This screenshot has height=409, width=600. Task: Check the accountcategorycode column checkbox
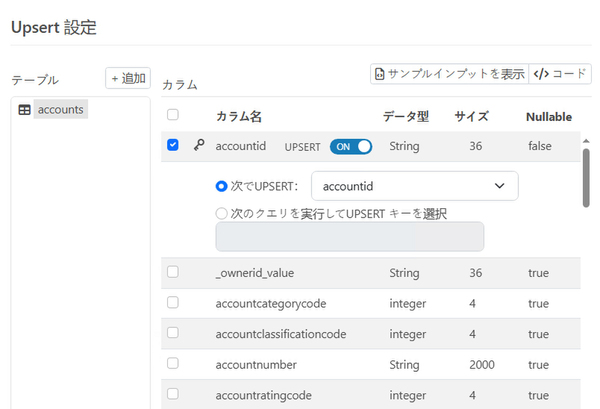pyautogui.click(x=173, y=303)
